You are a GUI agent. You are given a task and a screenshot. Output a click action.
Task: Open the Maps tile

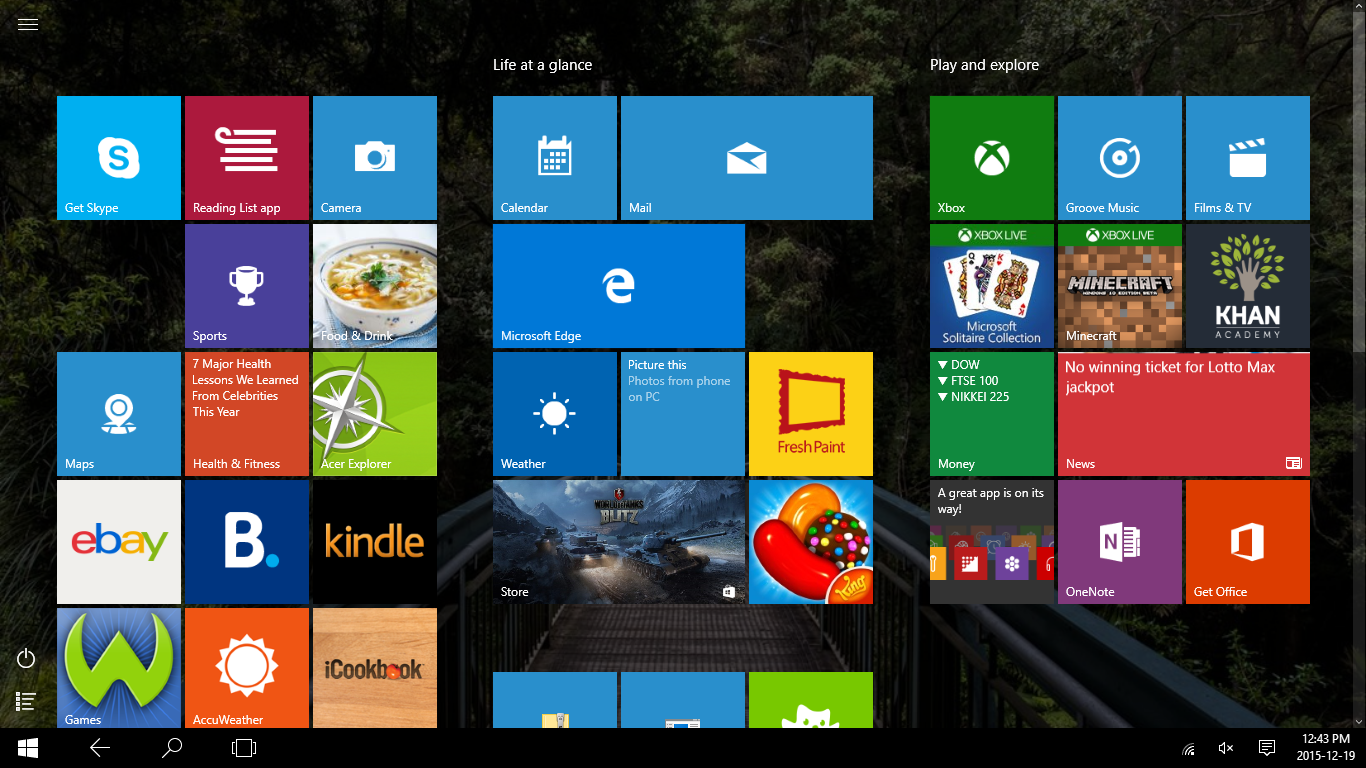pyautogui.click(x=119, y=414)
